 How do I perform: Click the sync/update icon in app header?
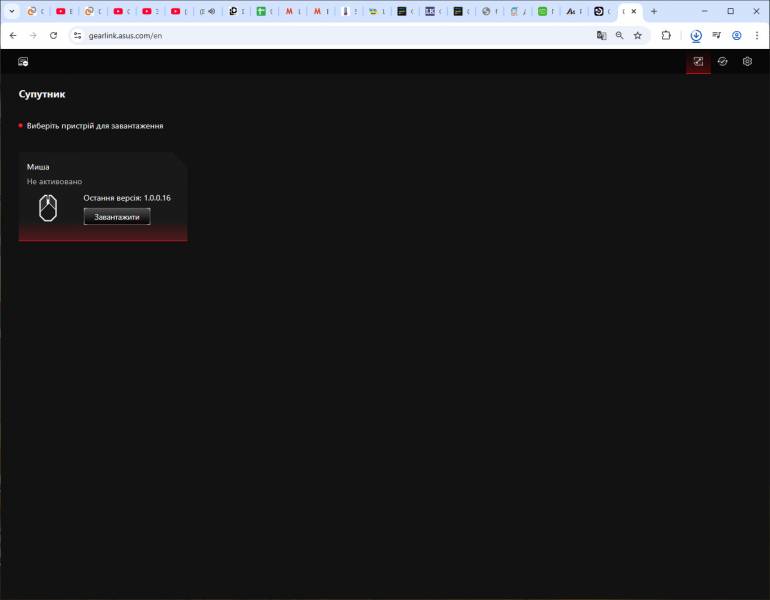click(722, 61)
